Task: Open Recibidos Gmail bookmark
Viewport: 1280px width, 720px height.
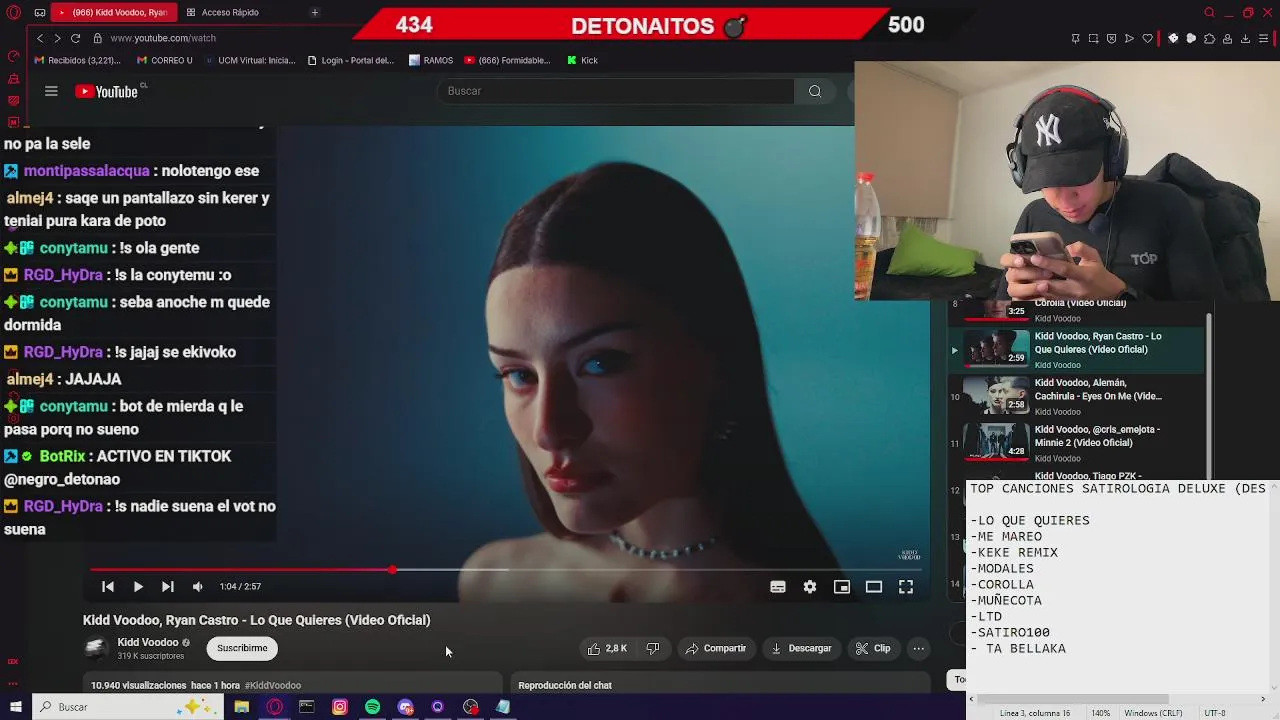Action: click(x=78, y=60)
